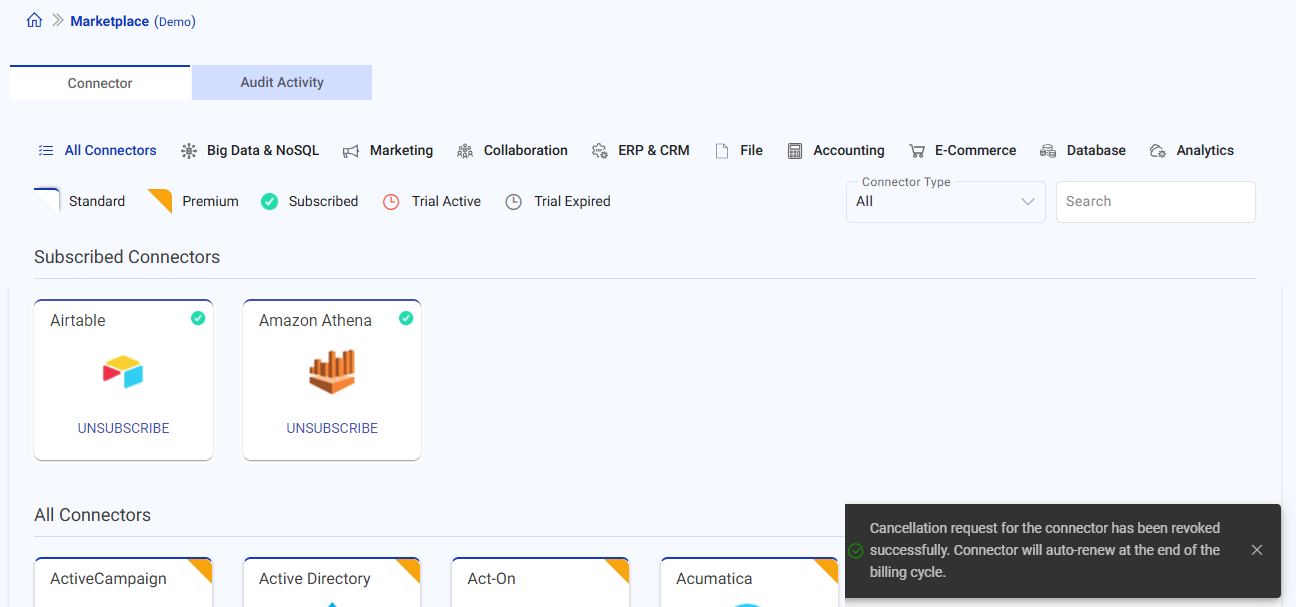Switch to the Audit Activity tab

coord(282,83)
